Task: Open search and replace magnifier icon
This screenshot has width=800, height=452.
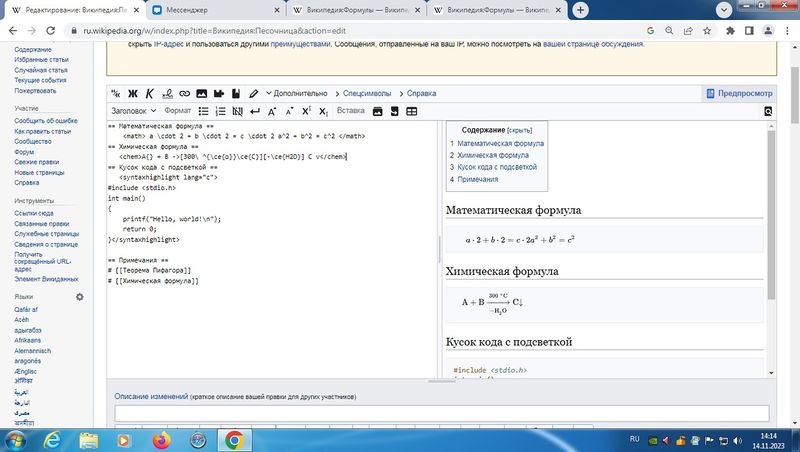Action: (x=768, y=111)
